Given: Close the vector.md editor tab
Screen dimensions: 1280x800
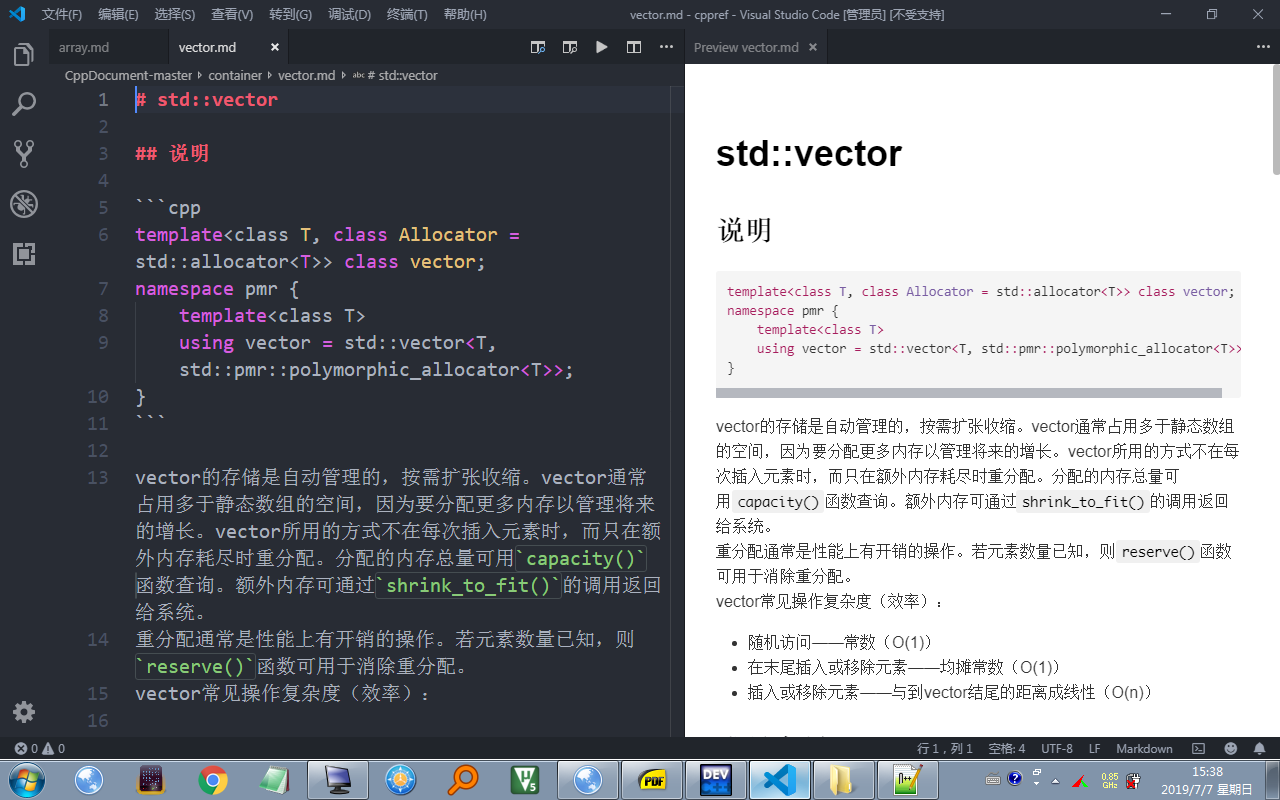Looking at the screenshot, I should coord(275,47).
